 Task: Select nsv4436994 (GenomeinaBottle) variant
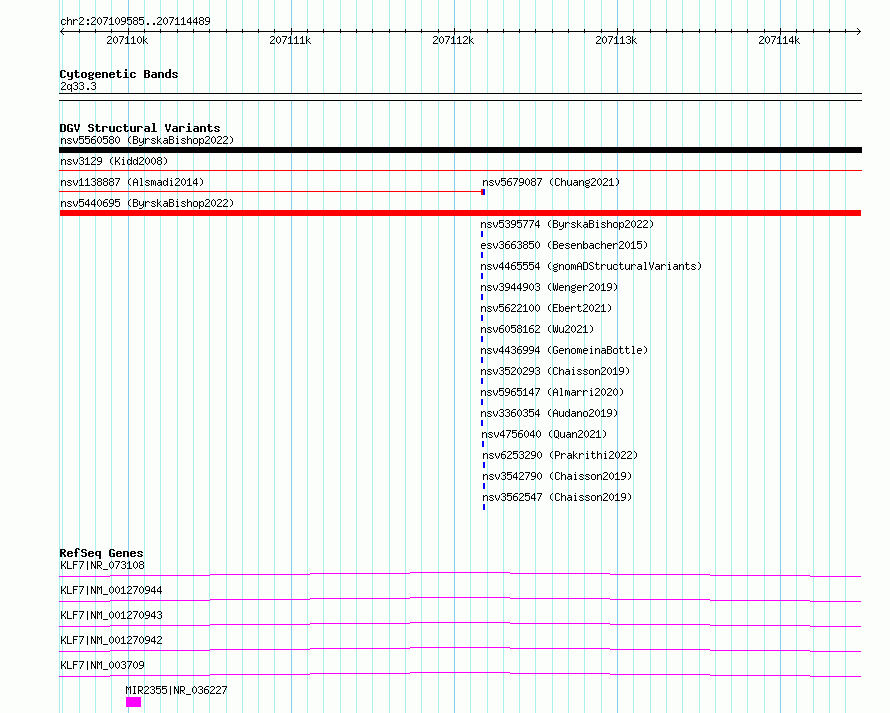pyautogui.click(x=564, y=350)
